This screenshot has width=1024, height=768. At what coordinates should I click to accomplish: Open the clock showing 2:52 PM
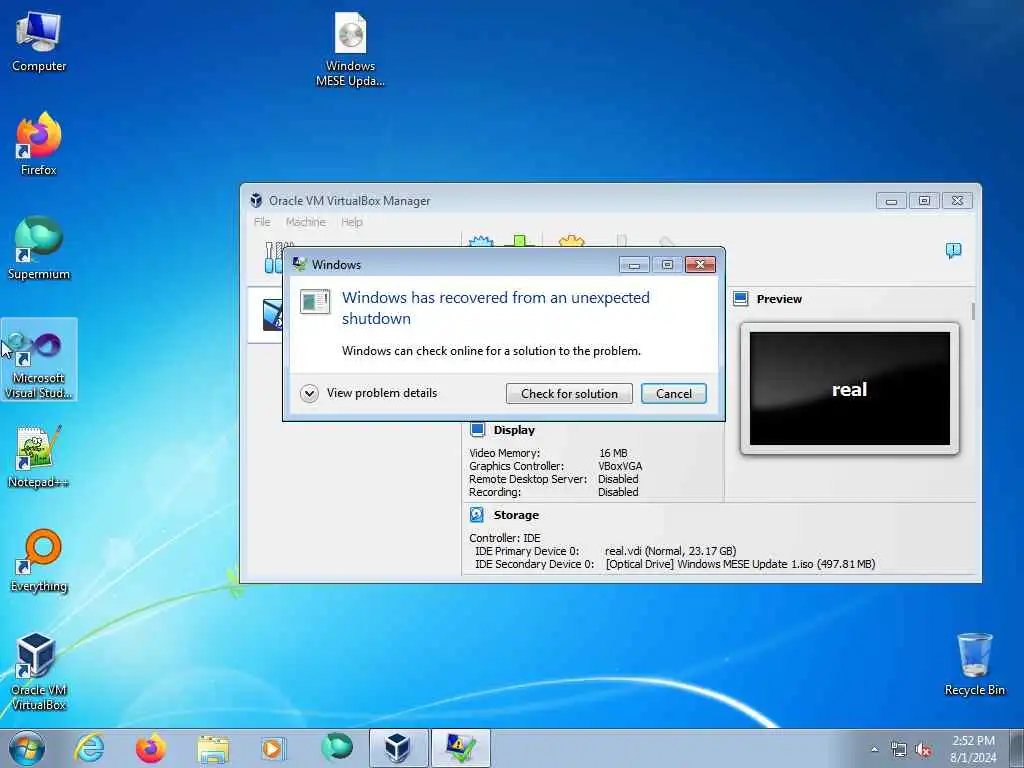pos(973,749)
